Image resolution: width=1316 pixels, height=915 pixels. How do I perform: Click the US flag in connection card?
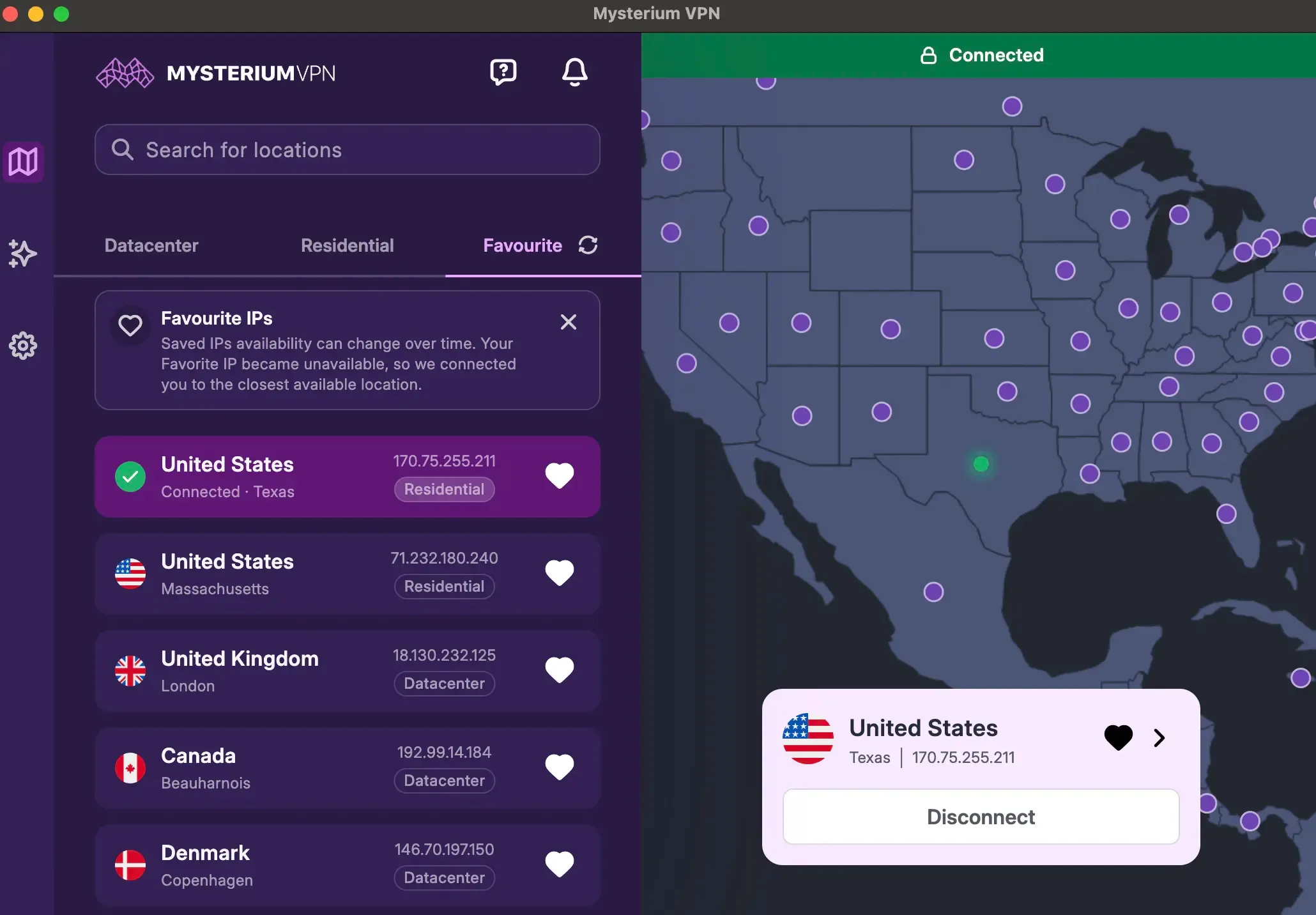pos(808,739)
